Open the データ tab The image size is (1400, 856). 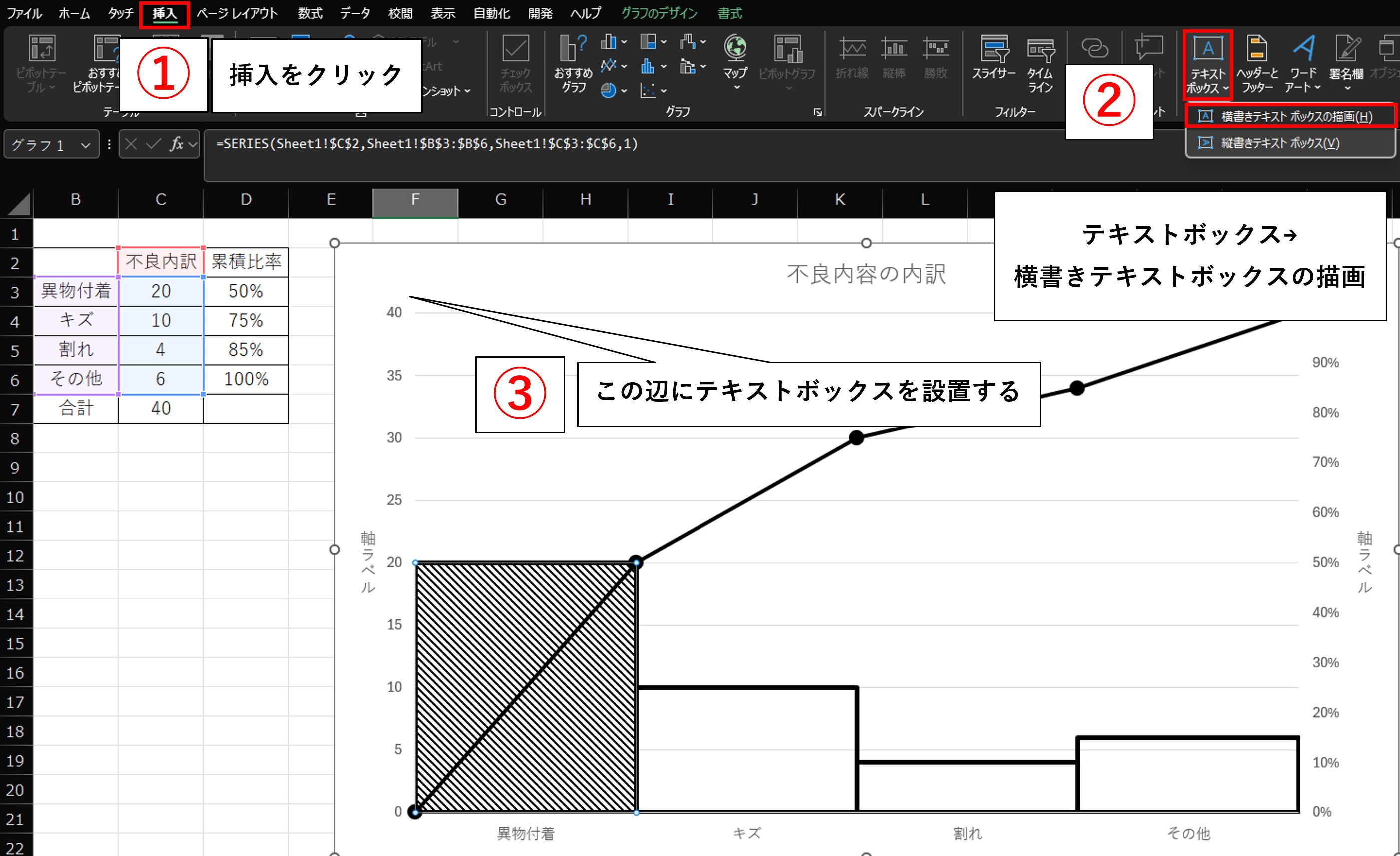point(355,13)
